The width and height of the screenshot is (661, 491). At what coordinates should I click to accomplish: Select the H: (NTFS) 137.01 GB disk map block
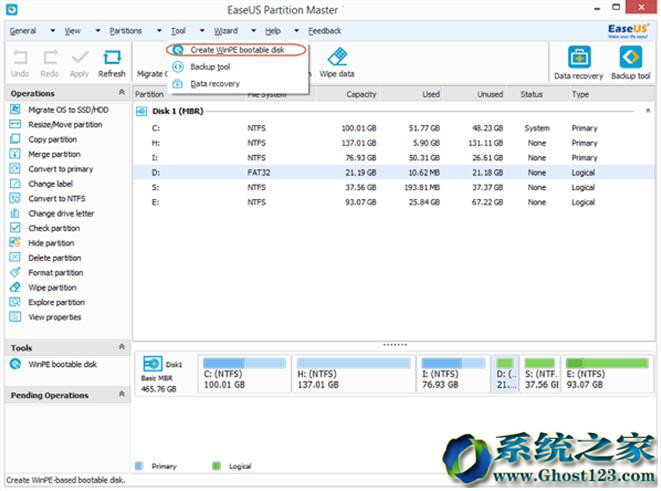pyautogui.click(x=353, y=374)
